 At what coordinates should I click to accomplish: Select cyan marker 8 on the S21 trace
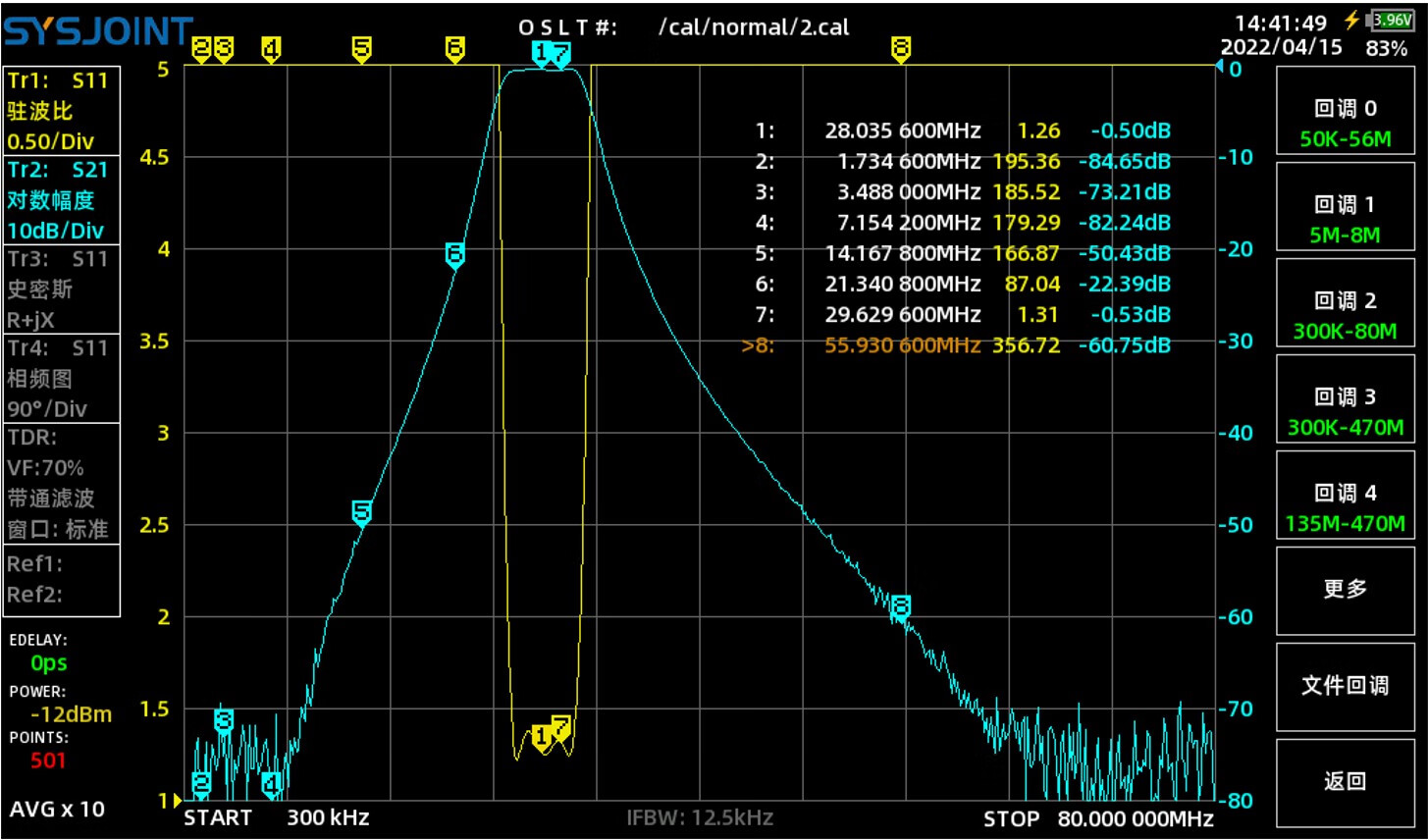(x=900, y=606)
